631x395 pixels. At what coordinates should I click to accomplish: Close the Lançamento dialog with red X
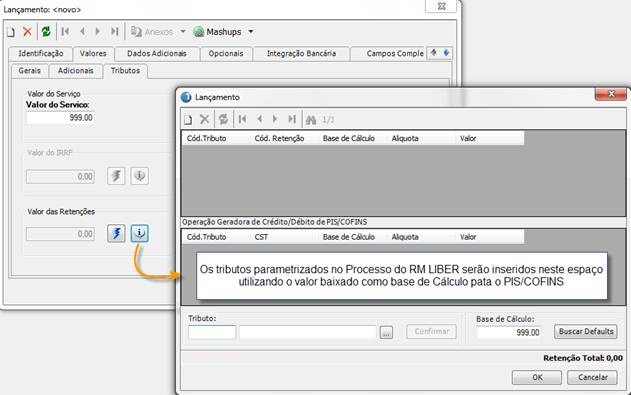610,94
